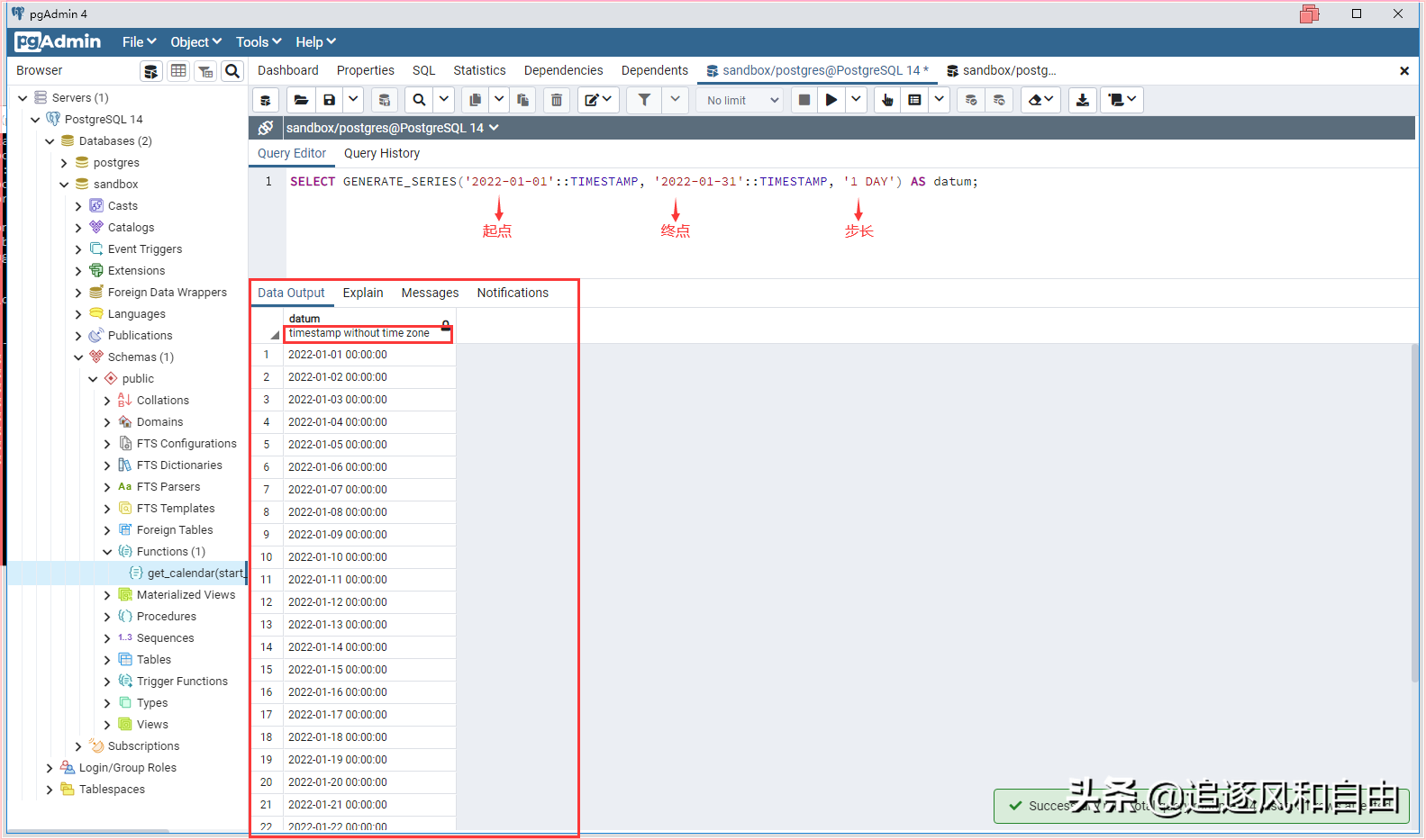Click the Find magnifier icon in query toolbar

coord(419,100)
